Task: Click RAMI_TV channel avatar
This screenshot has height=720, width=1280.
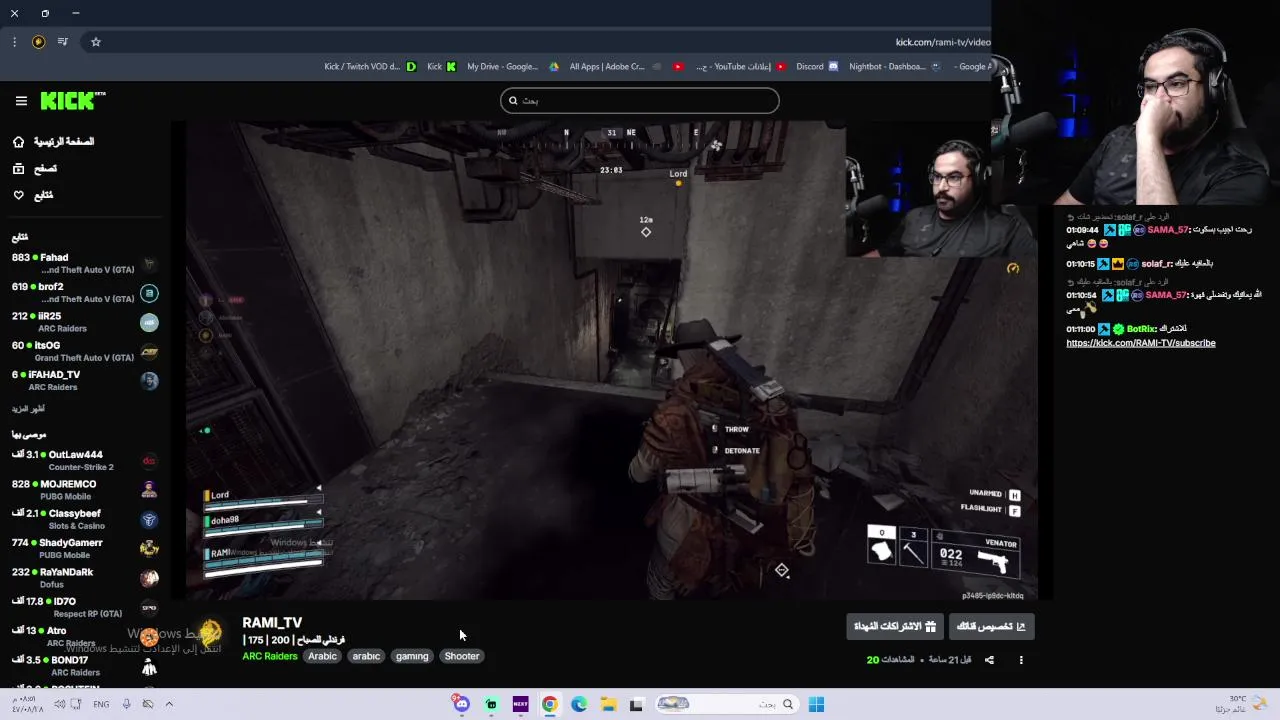Action: (210, 633)
